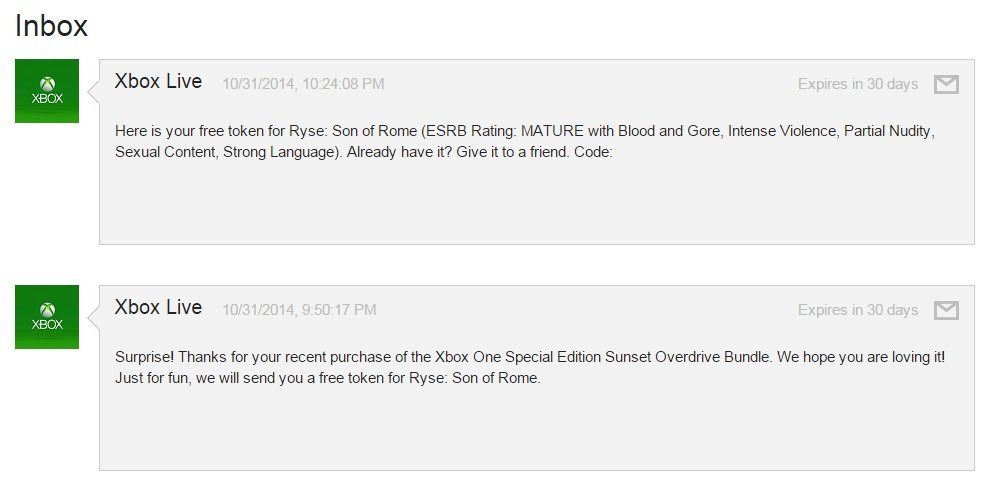Click the Inbox heading

51,27
